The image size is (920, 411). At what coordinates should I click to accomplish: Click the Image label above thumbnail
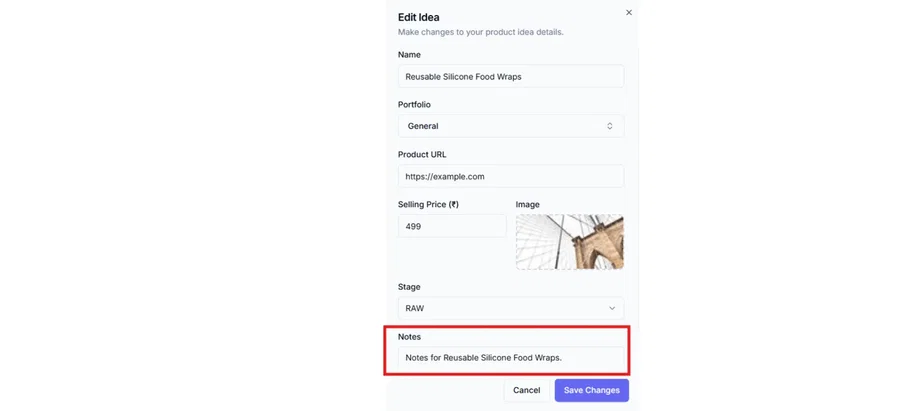[527, 204]
